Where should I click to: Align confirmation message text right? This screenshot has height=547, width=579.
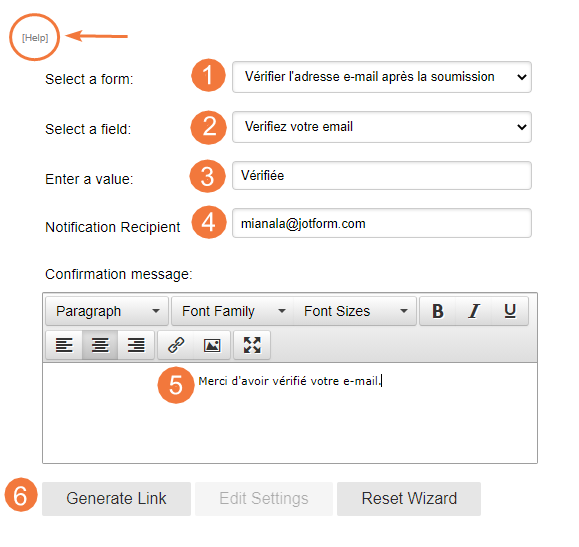[136, 345]
